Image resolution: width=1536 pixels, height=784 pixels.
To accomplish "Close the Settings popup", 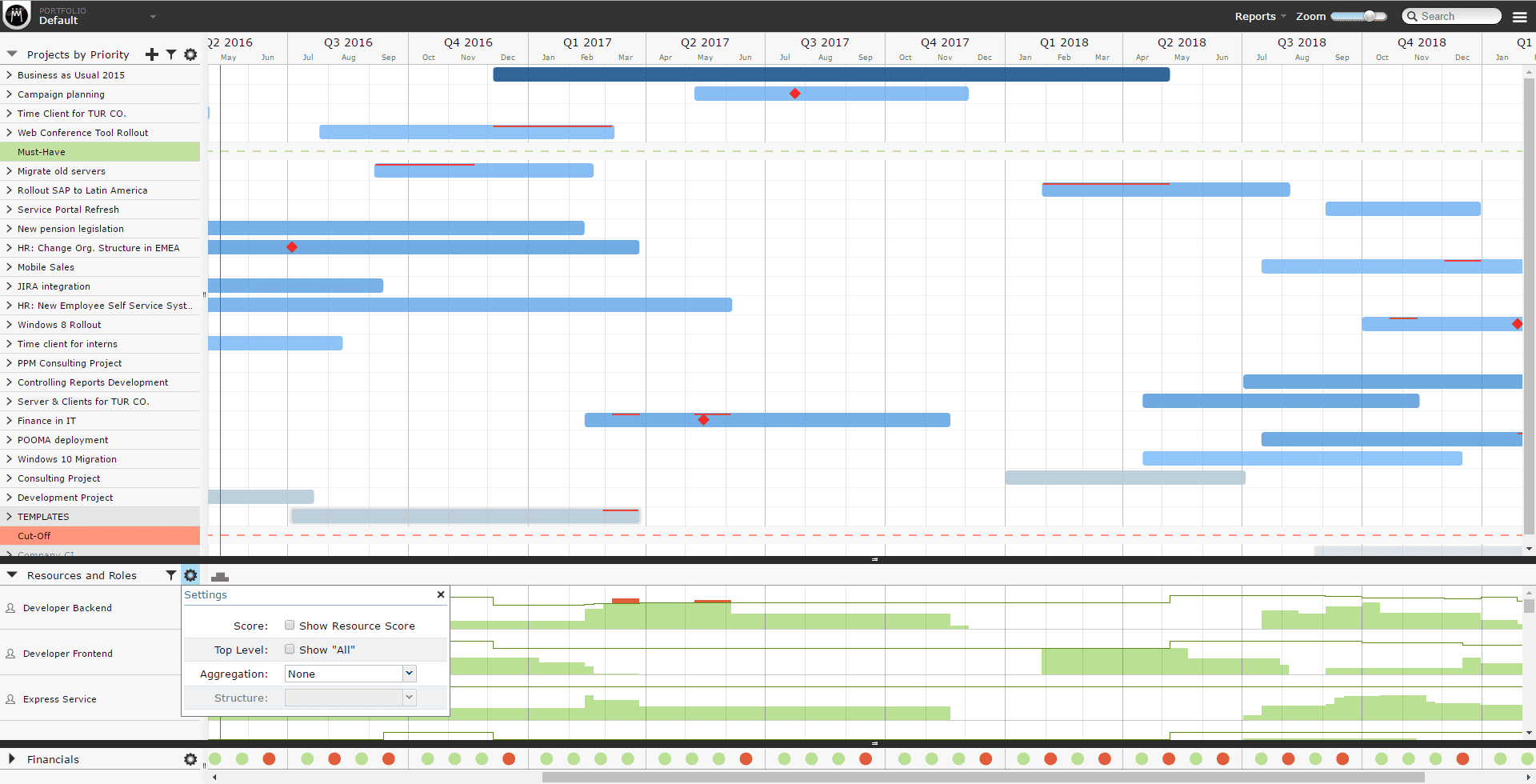I will point(441,594).
